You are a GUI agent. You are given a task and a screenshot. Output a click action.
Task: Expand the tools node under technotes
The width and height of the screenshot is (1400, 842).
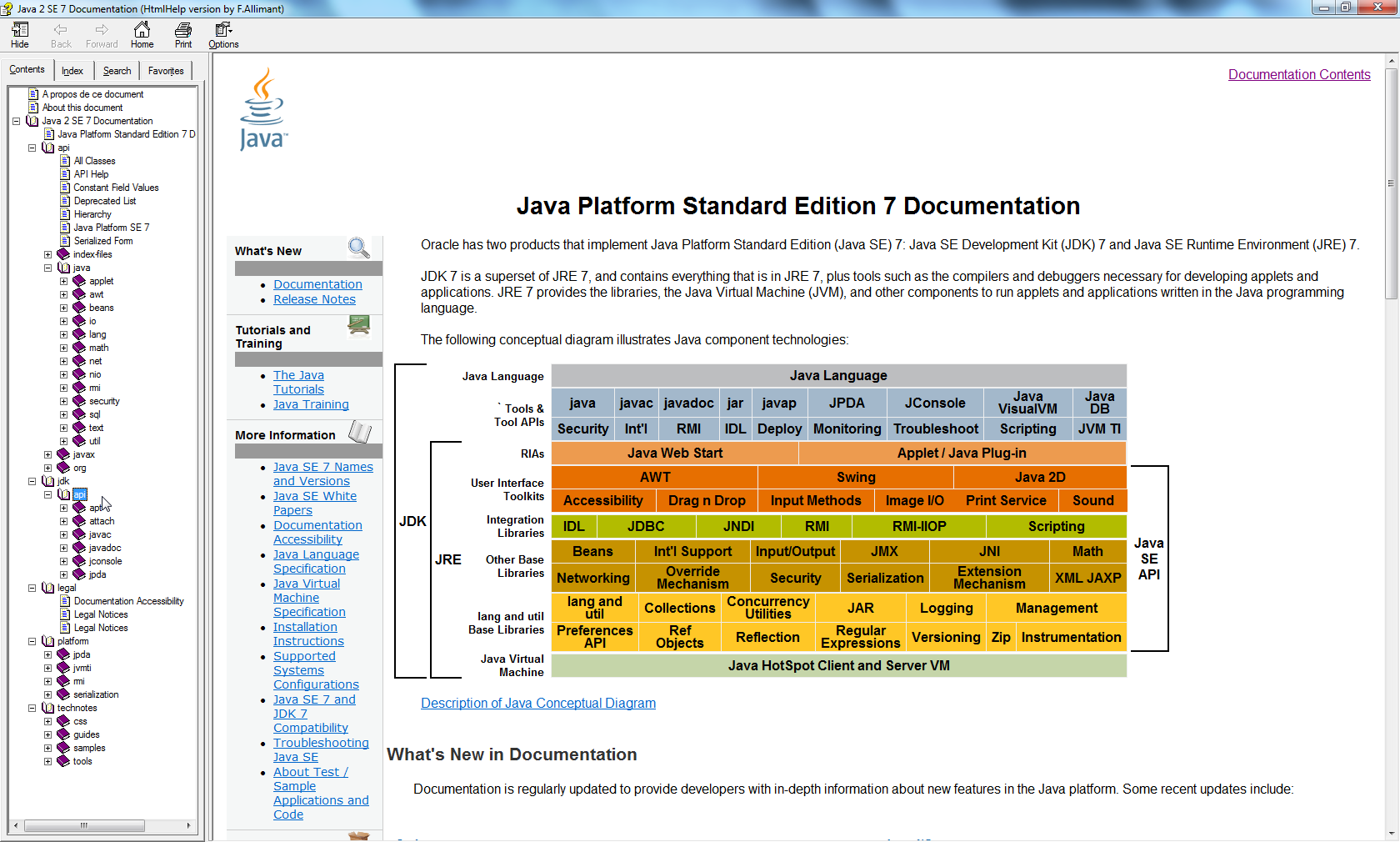[x=47, y=761]
